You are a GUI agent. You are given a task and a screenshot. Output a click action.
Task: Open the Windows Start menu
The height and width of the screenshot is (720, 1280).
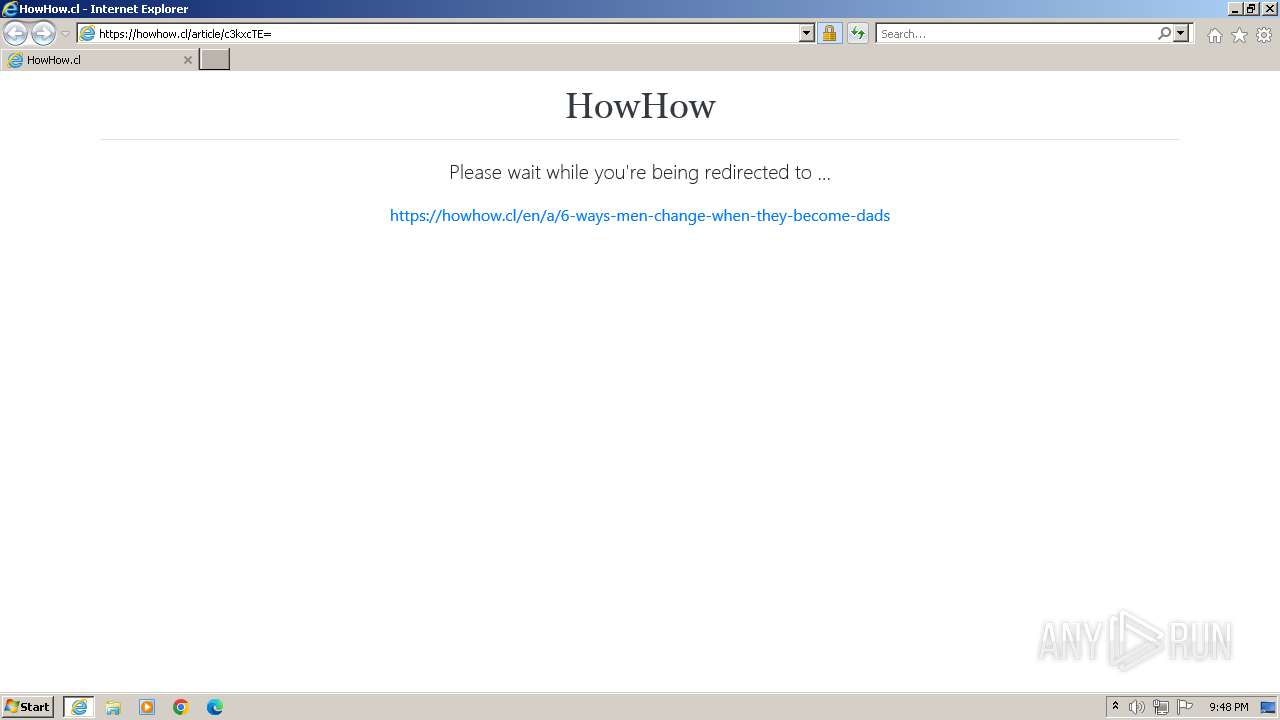(x=28, y=707)
